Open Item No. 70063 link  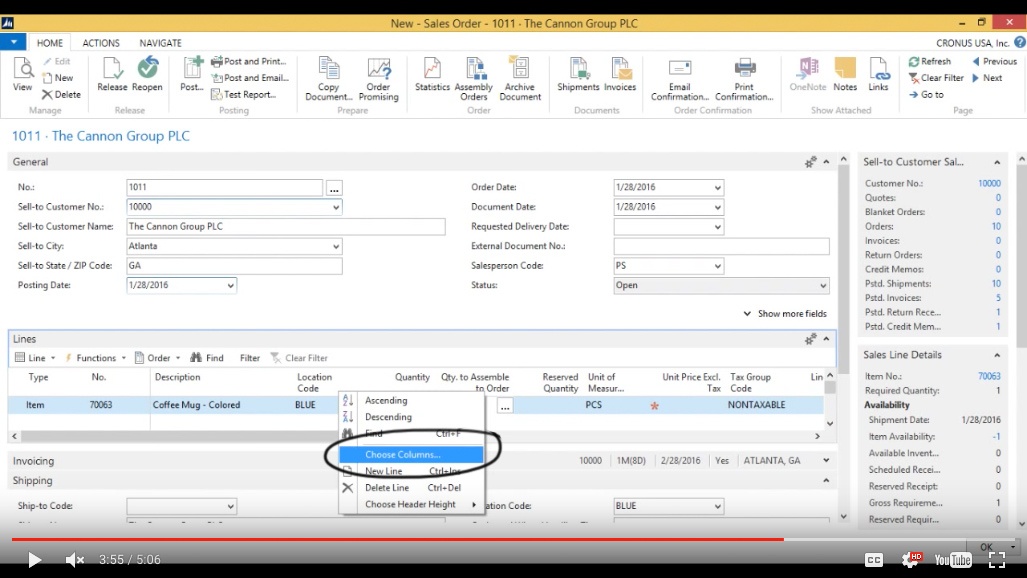click(989, 376)
